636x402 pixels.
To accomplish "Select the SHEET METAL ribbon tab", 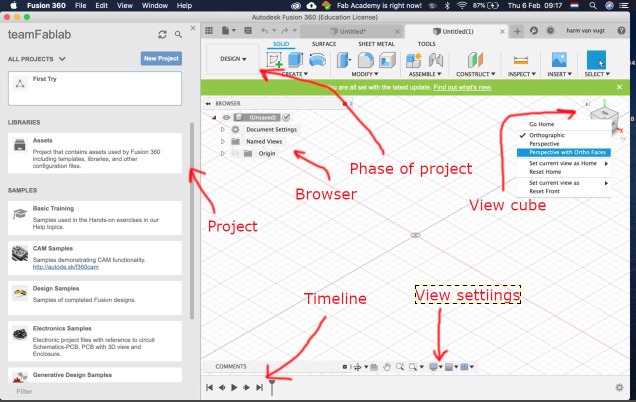I will [376, 44].
